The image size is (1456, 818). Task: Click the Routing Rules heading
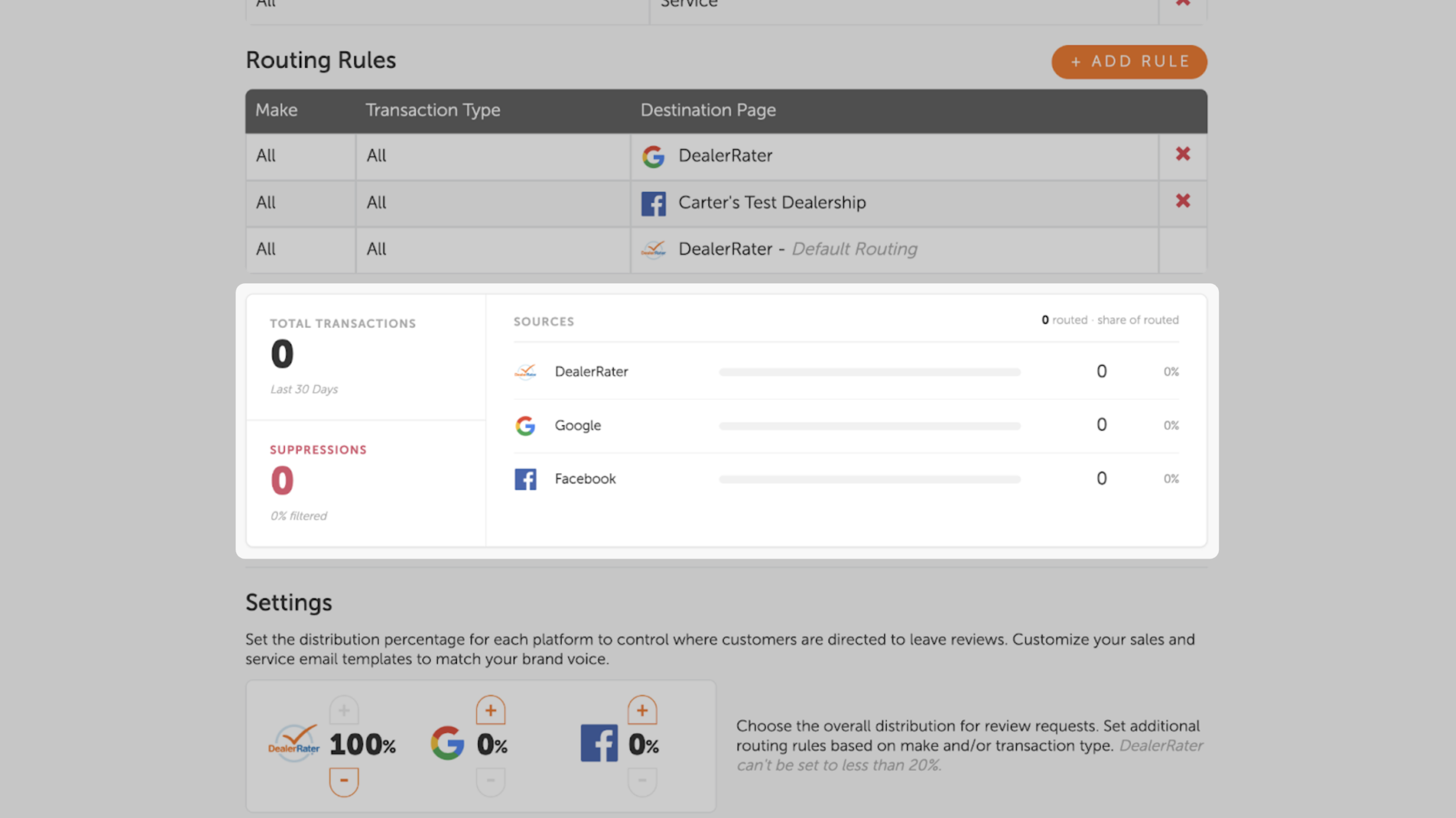[x=321, y=60]
